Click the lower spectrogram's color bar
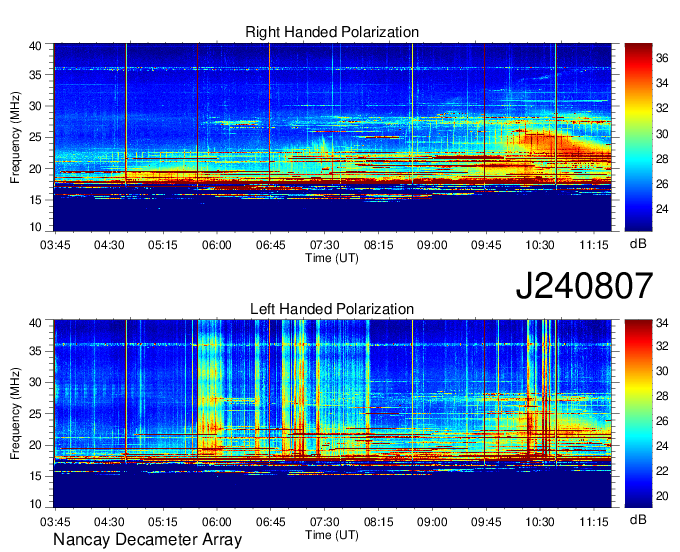Screen dimensions: 680x552 [x=638, y=414]
